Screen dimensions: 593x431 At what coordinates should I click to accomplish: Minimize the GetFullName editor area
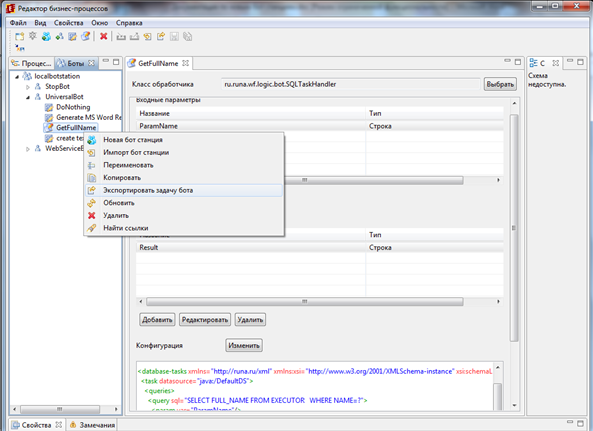point(508,60)
